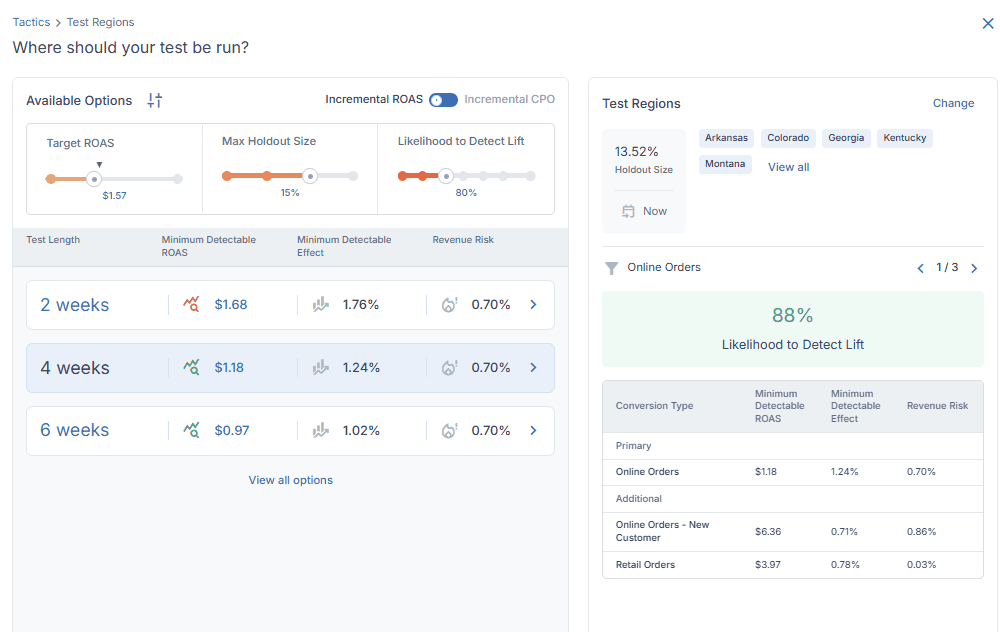Navigate to Tactics breadcrumb

pos(31,22)
